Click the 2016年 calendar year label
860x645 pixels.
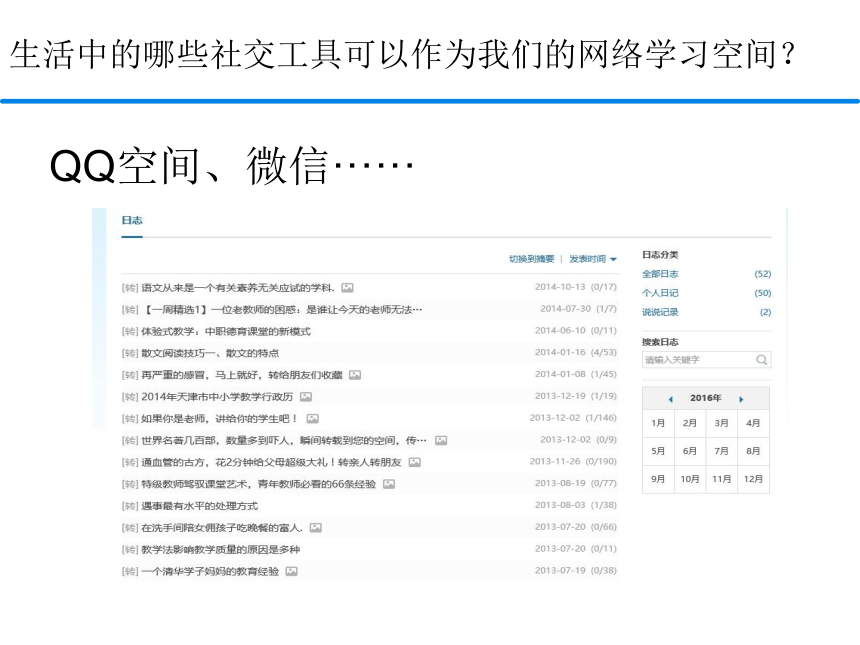[x=706, y=398]
